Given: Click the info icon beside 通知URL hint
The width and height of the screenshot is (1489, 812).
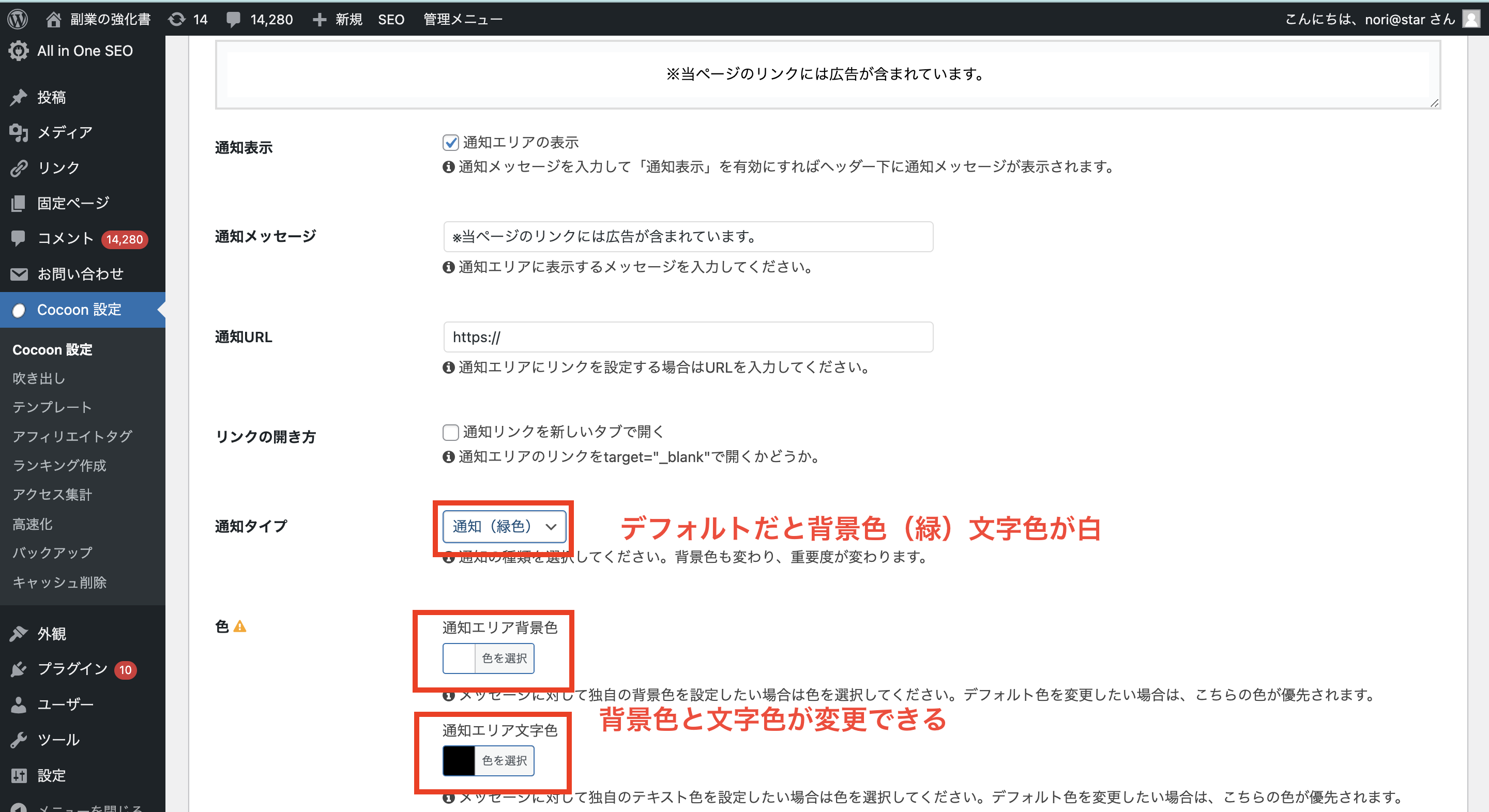Looking at the screenshot, I should click(449, 367).
